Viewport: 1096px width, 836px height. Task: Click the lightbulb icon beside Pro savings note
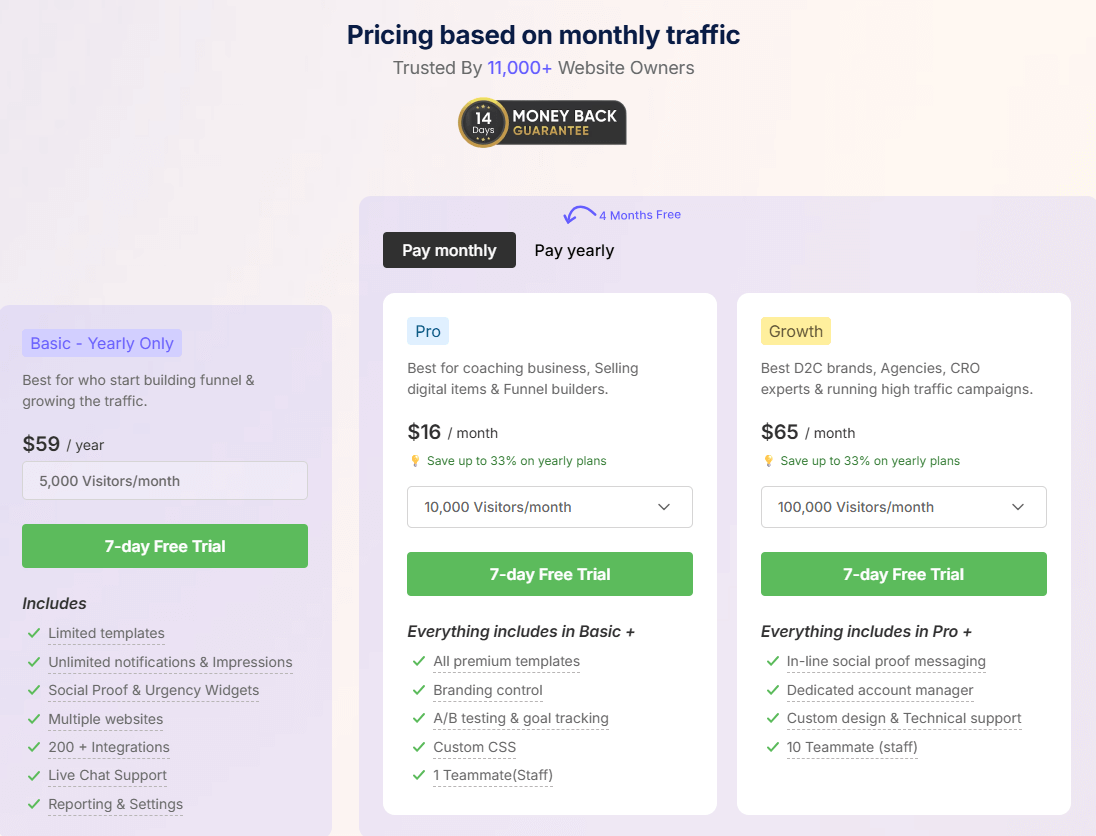pos(416,461)
